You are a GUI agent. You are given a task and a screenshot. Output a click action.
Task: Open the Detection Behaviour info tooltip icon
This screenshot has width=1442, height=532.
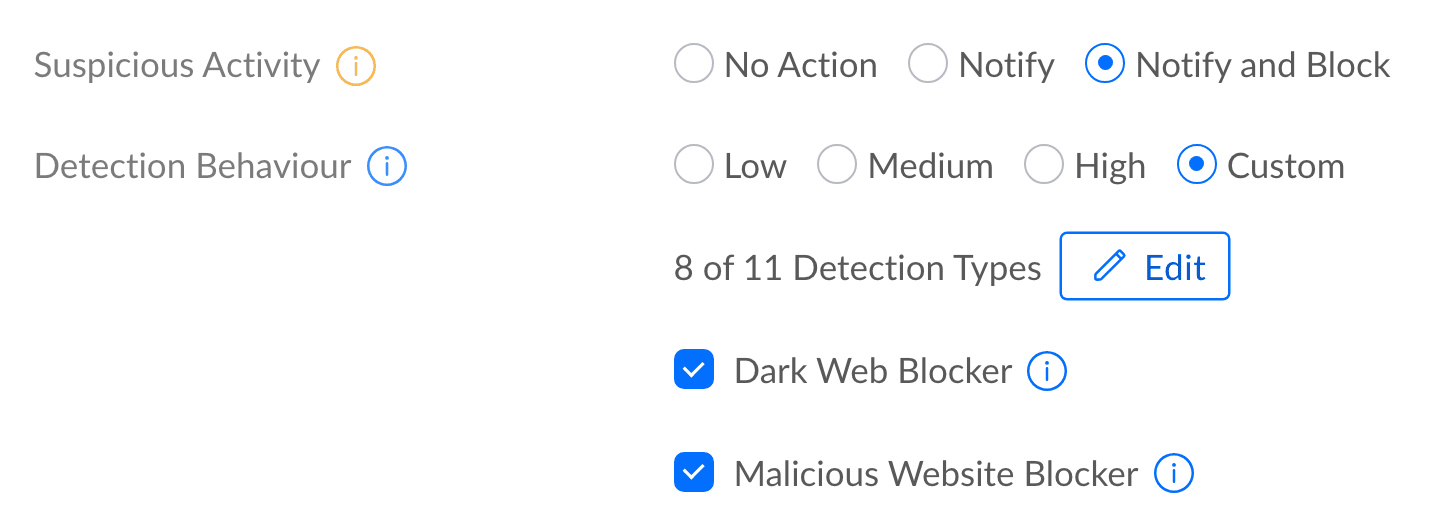click(x=386, y=167)
